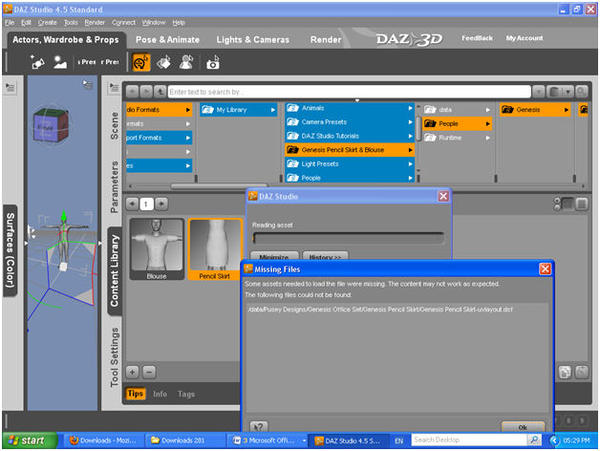Viewport: 600px width, 451px height.
Task: Open the folder filter dropdown next to search
Action: click(560, 92)
